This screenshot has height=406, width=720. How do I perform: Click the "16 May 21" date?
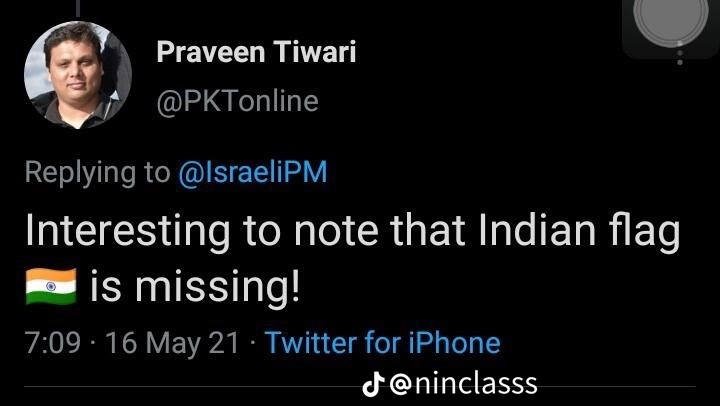click(172, 344)
